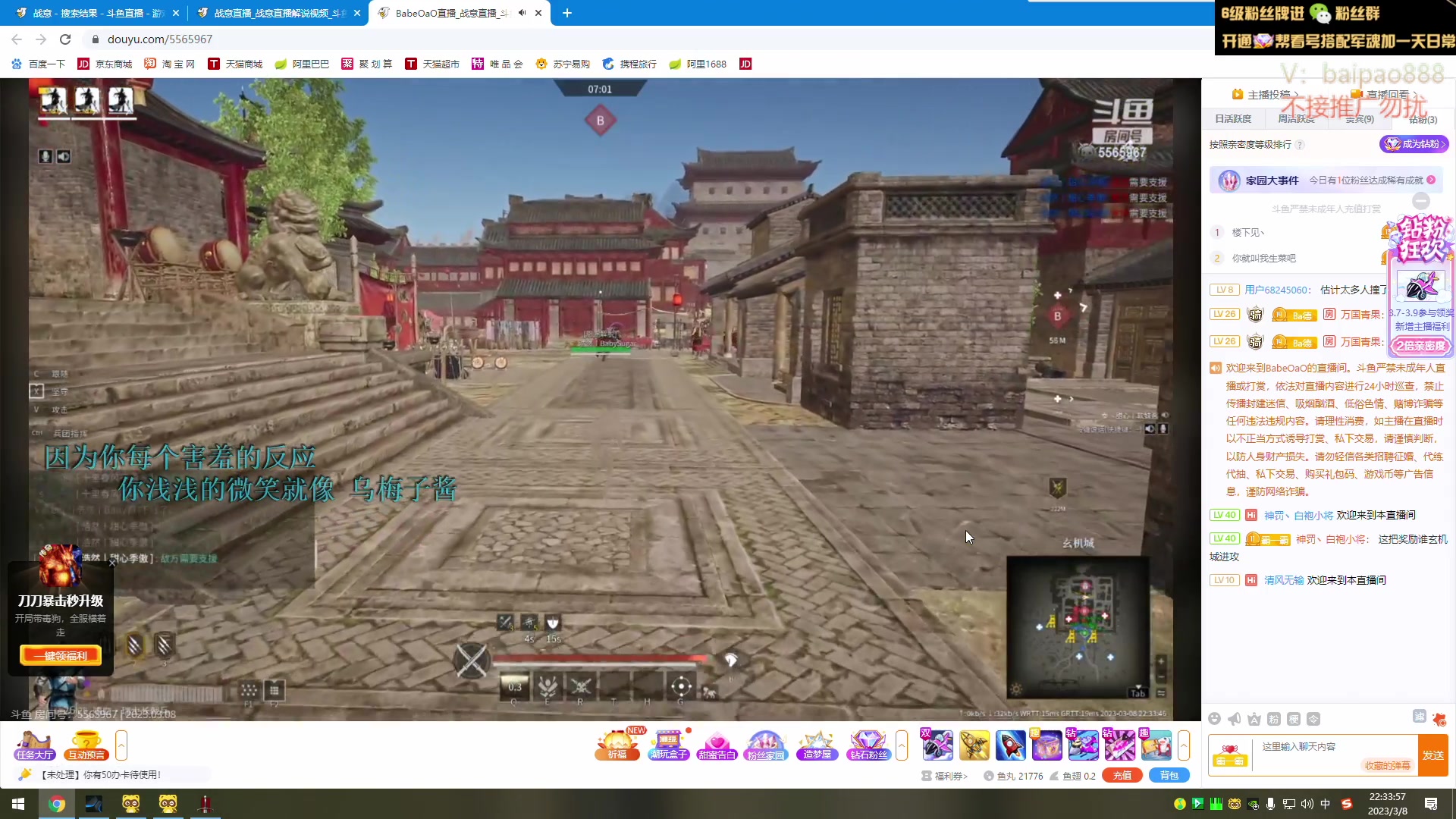Open the 潮玩盒子 toy box

pos(668,745)
